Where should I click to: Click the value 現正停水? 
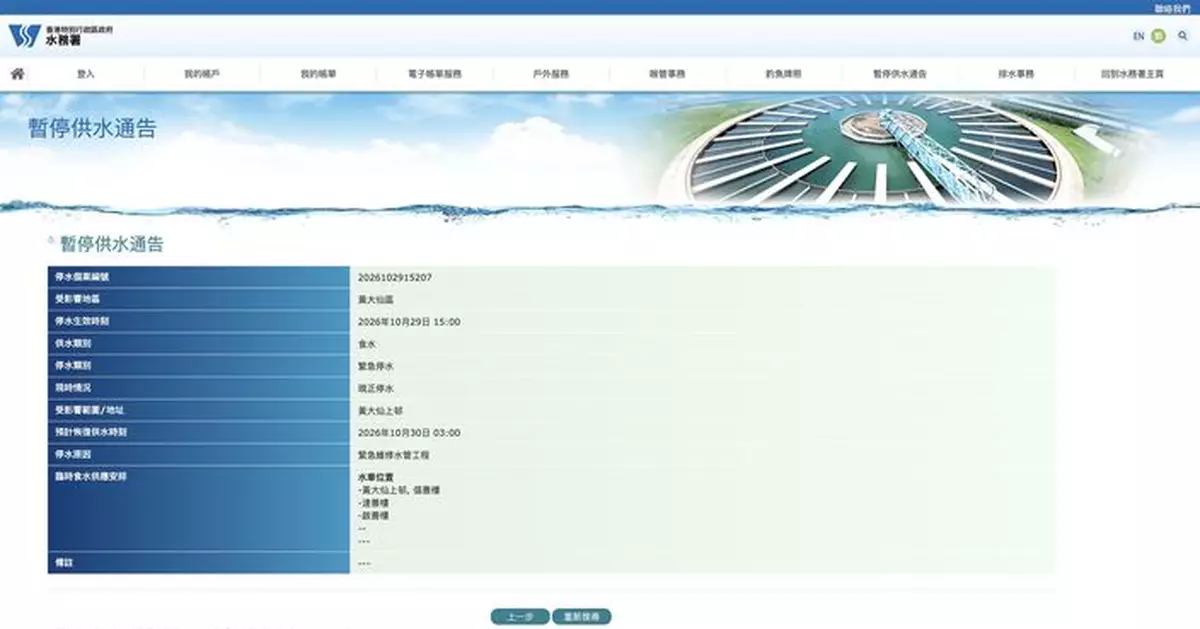pos(376,388)
